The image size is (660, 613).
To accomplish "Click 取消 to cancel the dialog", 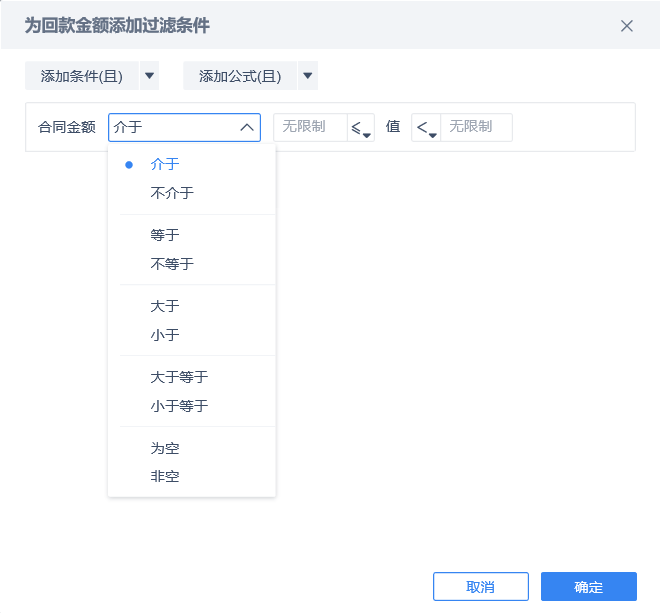I will click(480, 587).
